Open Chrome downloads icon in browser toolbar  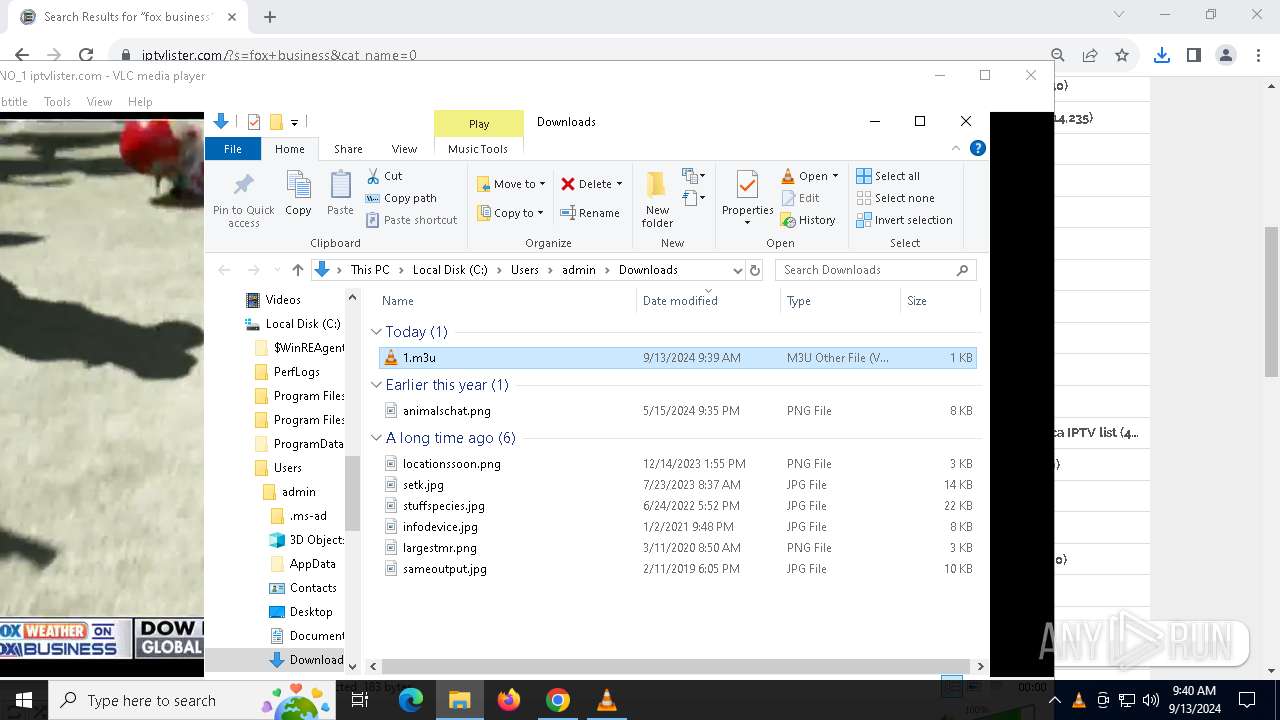tap(1161, 55)
